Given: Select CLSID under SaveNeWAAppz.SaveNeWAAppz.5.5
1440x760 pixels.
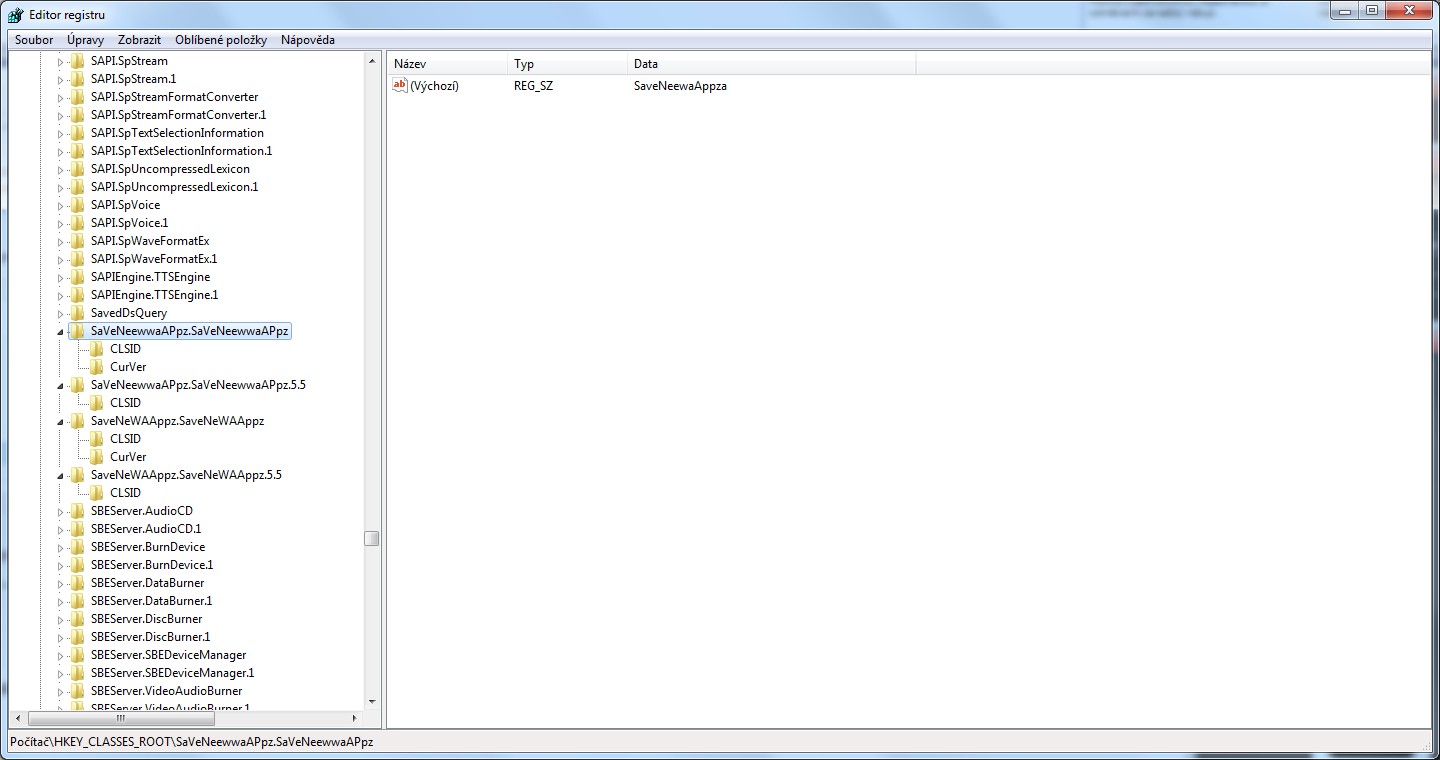Looking at the screenshot, I should point(125,493).
